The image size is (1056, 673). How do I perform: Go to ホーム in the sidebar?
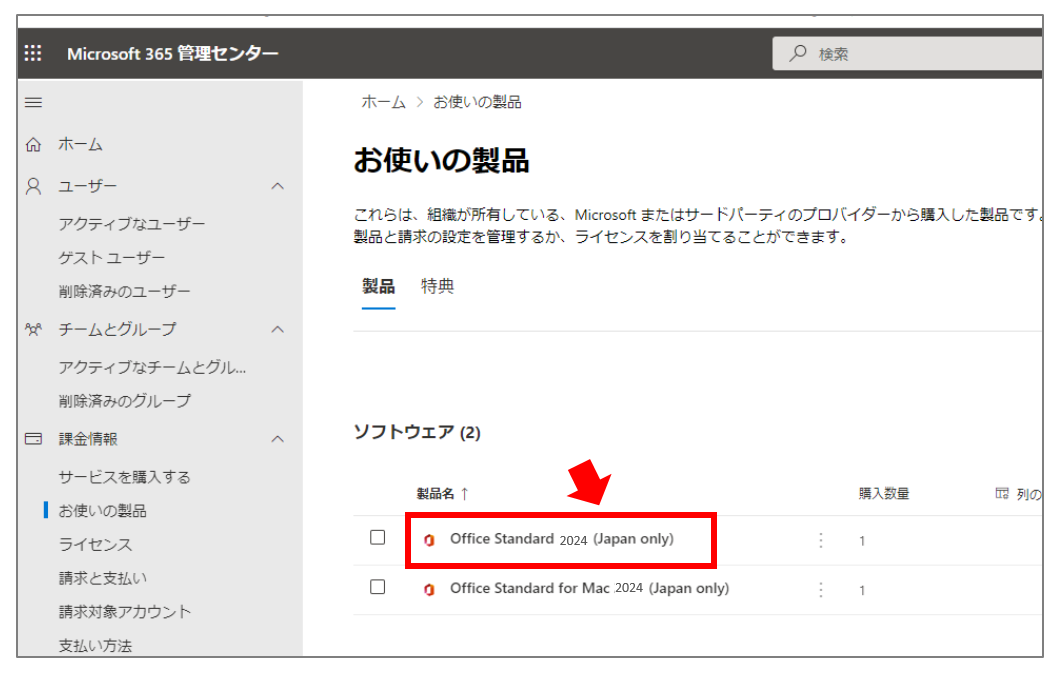[x=80, y=145]
